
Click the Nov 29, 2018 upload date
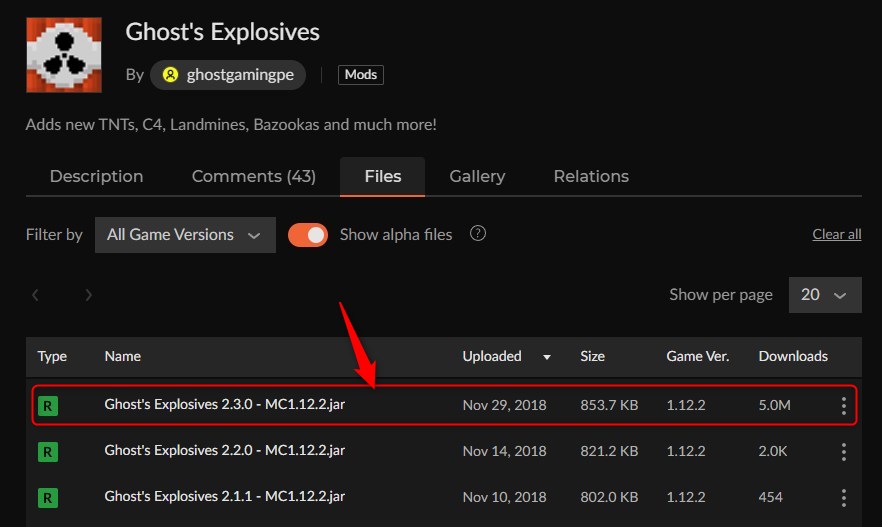[505, 405]
